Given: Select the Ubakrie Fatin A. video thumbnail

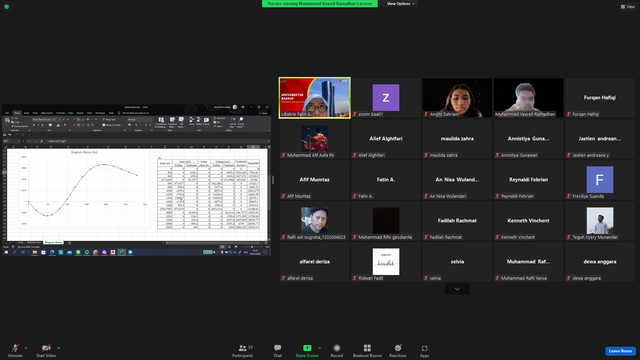Looking at the screenshot, I should click(x=315, y=98).
